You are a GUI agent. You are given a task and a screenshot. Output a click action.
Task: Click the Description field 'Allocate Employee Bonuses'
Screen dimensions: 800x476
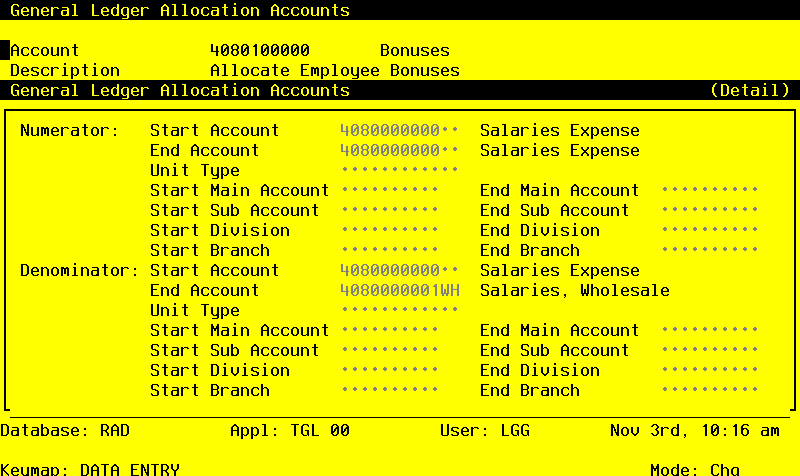pos(335,70)
